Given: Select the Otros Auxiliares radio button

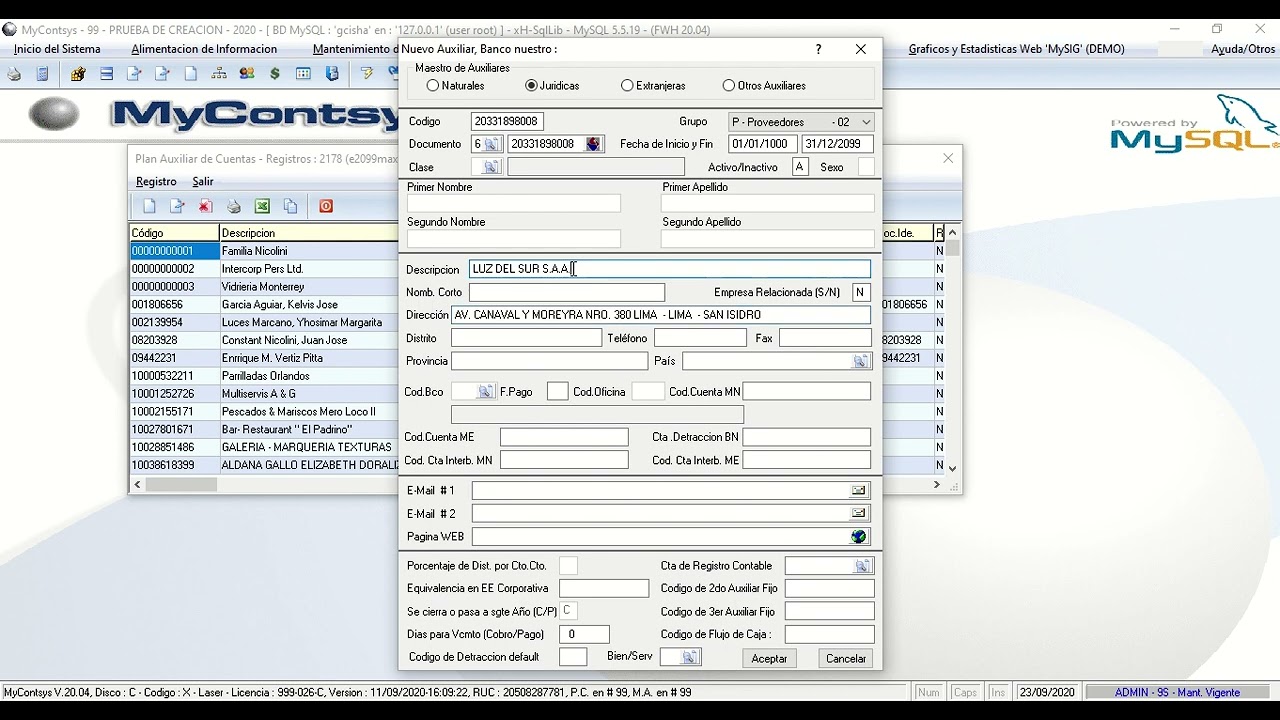Looking at the screenshot, I should pyautogui.click(x=728, y=86).
